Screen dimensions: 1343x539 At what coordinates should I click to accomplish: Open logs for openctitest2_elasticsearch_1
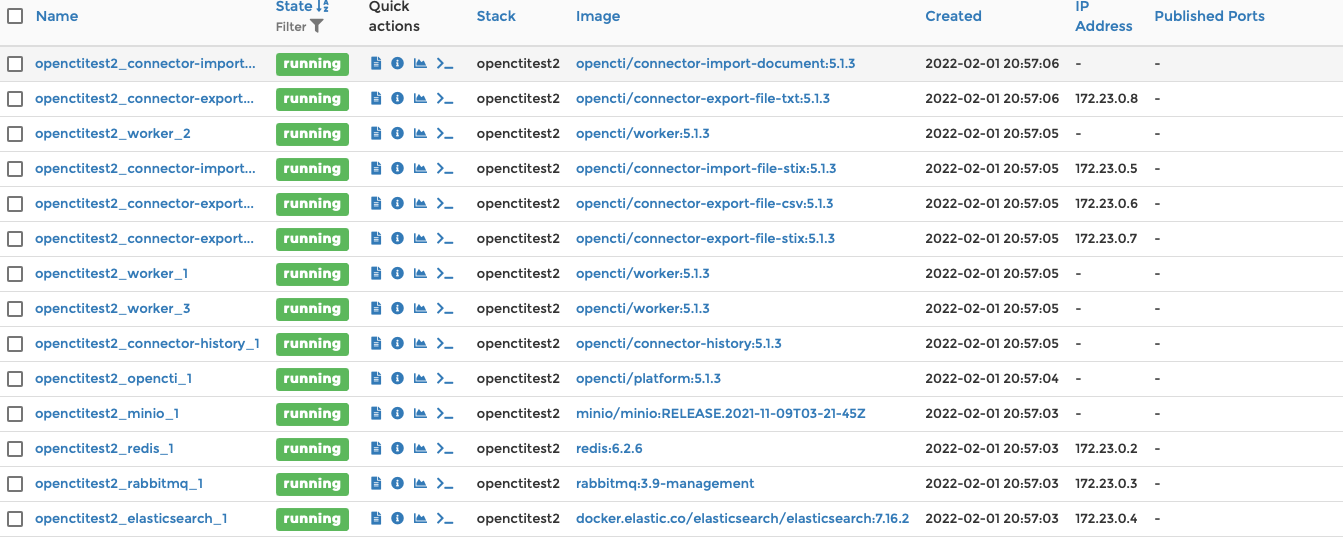376,518
